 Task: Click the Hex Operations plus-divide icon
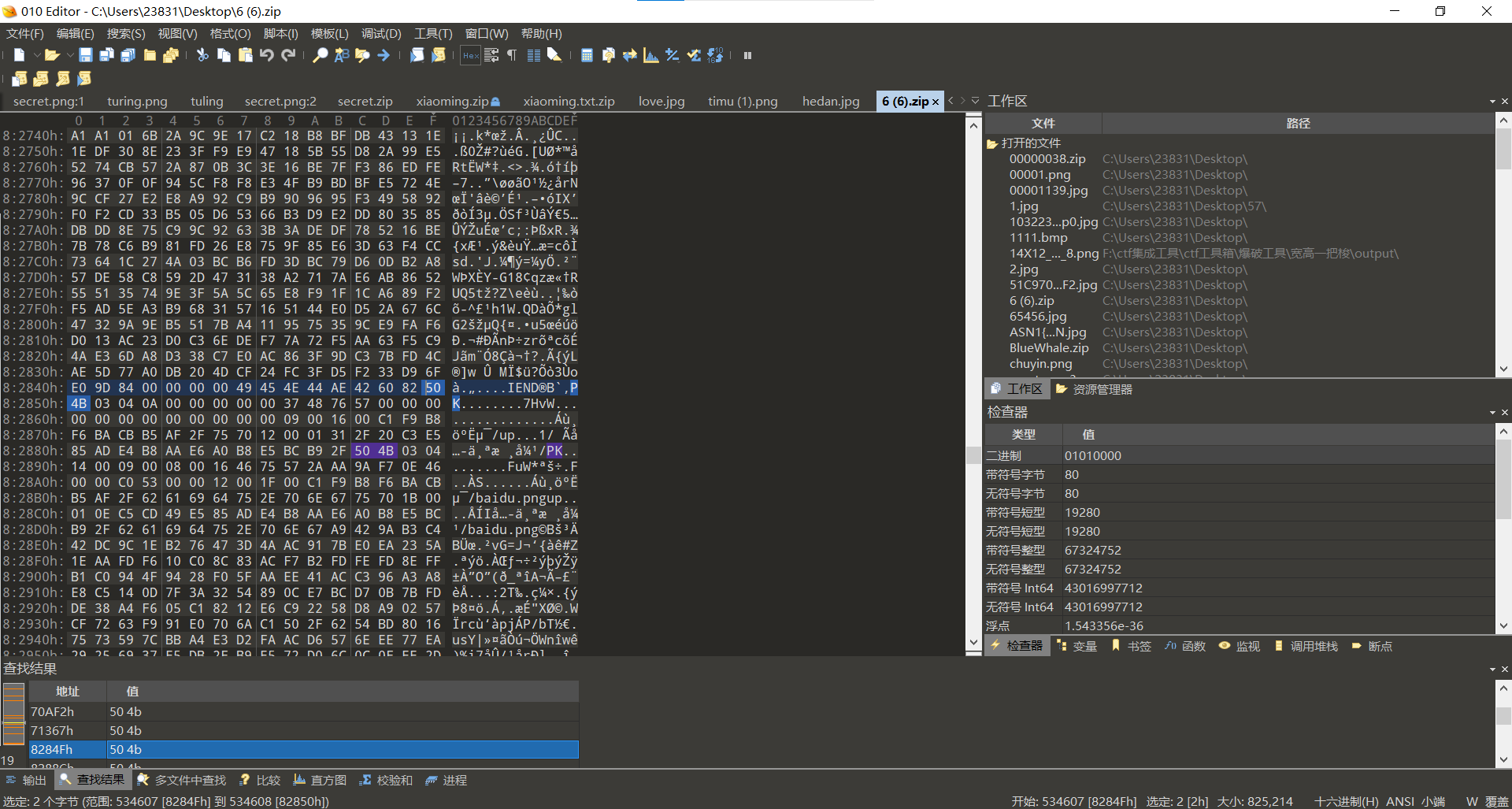(x=672, y=55)
